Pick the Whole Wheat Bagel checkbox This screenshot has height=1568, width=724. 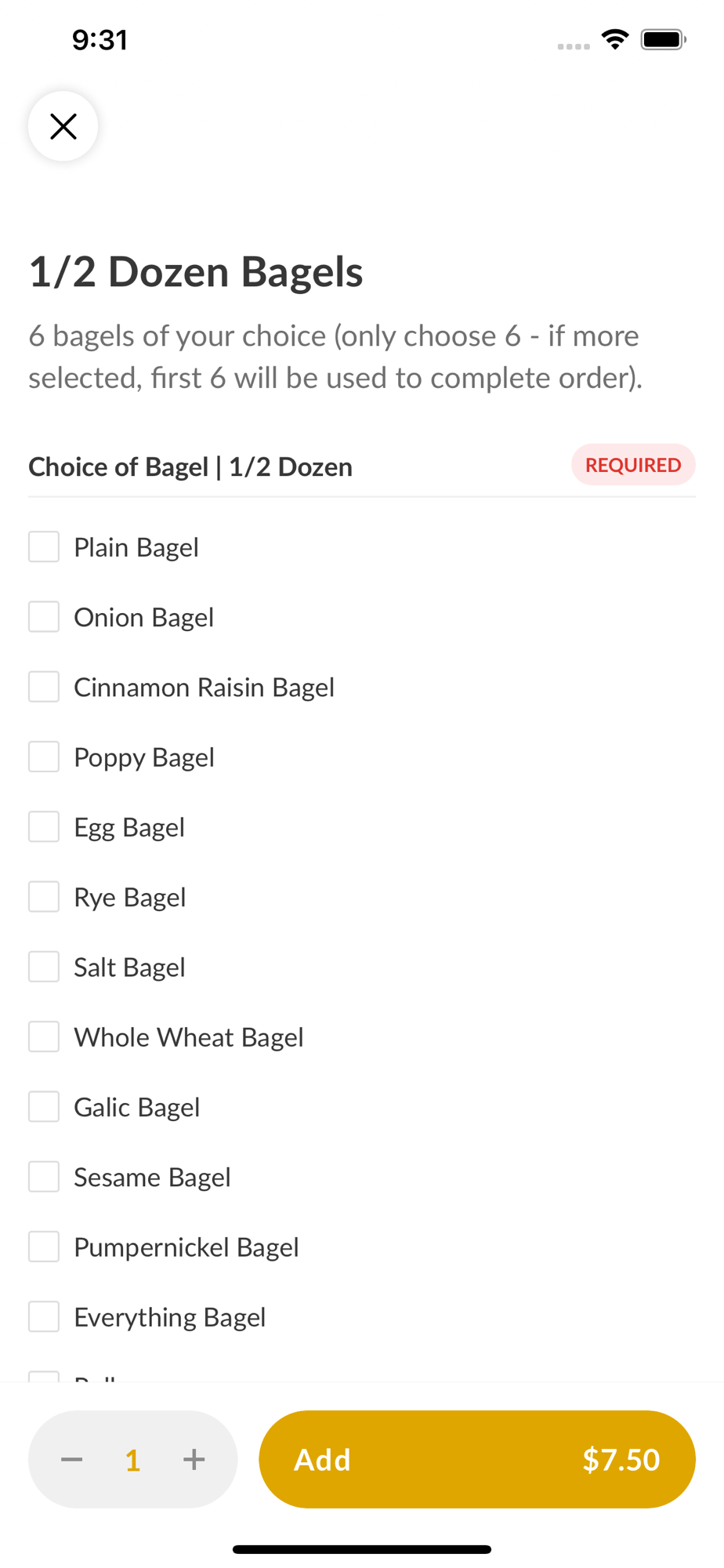pos(44,1036)
